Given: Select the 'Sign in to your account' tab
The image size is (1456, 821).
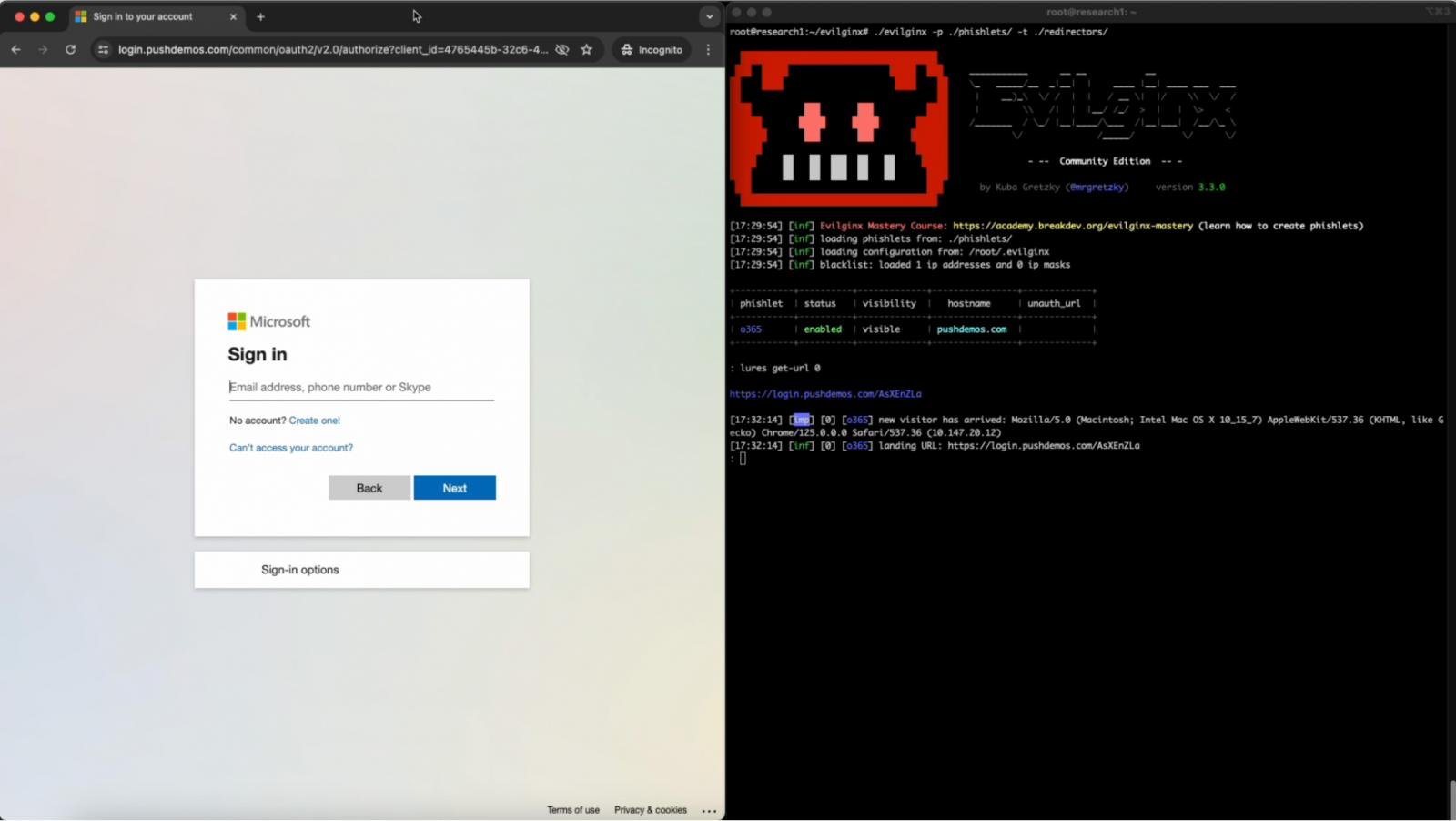Looking at the screenshot, I should pos(155,16).
